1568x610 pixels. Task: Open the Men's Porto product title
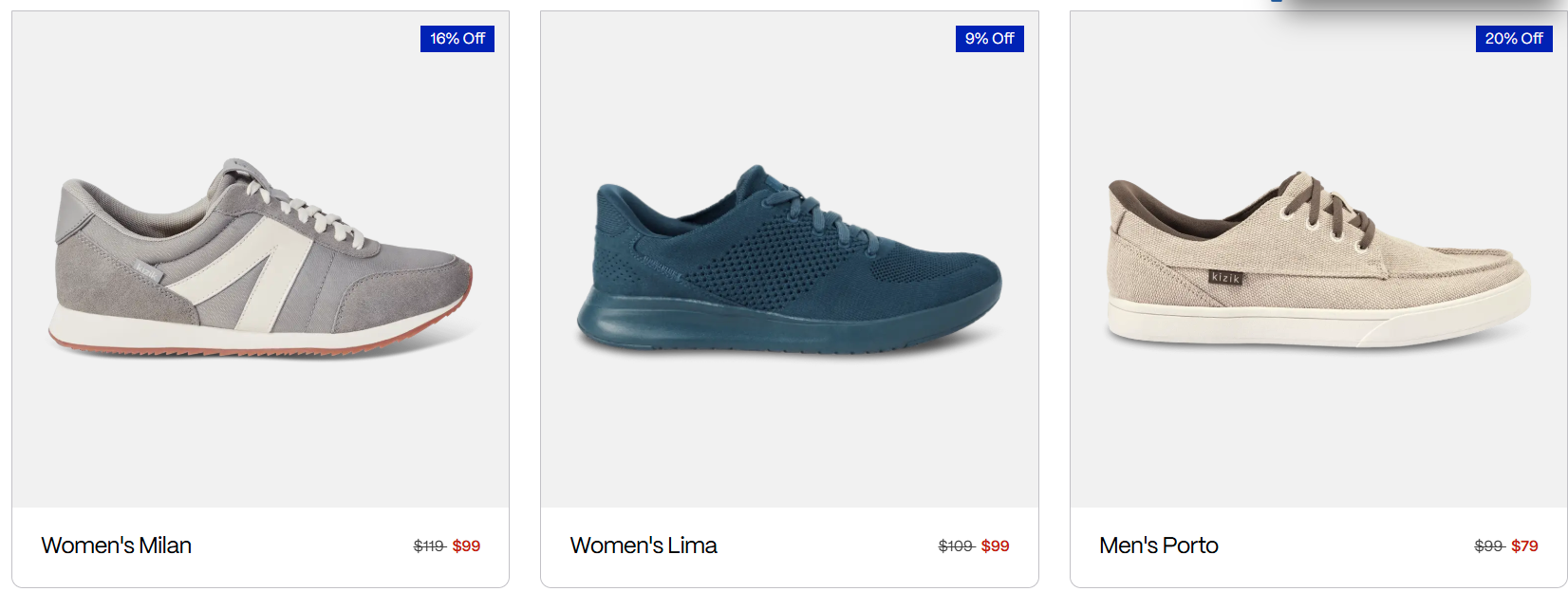point(1159,545)
